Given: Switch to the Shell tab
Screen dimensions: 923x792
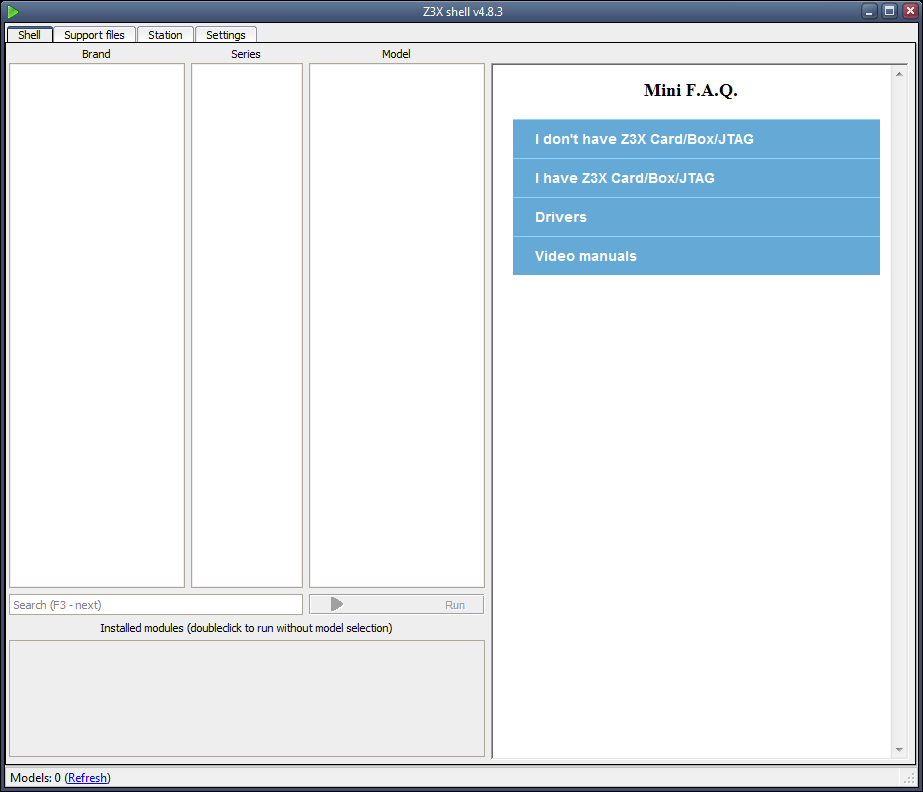Looking at the screenshot, I should (29, 35).
